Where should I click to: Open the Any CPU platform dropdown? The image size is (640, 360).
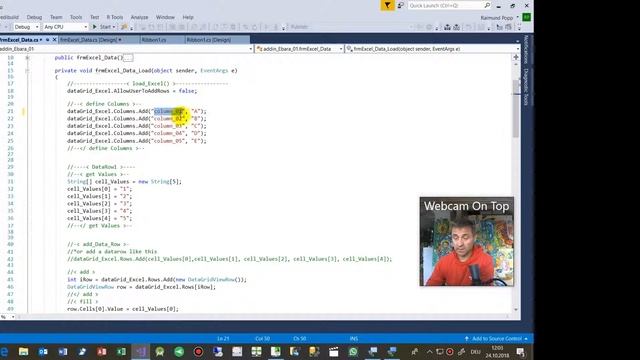click(x=65, y=27)
